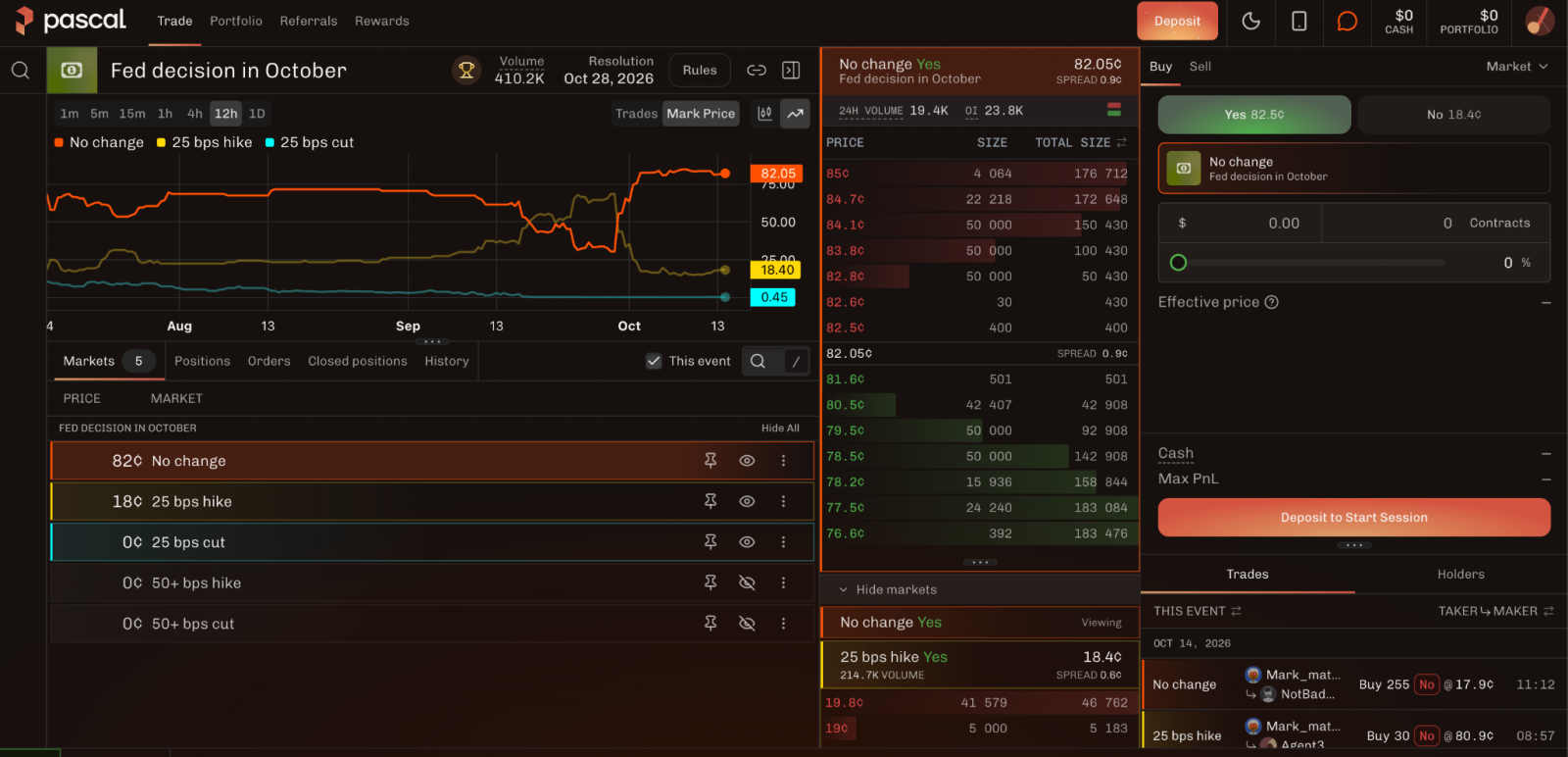Hide the 25 bps cut chart line

pyautogui.click(x=747, y=542)
